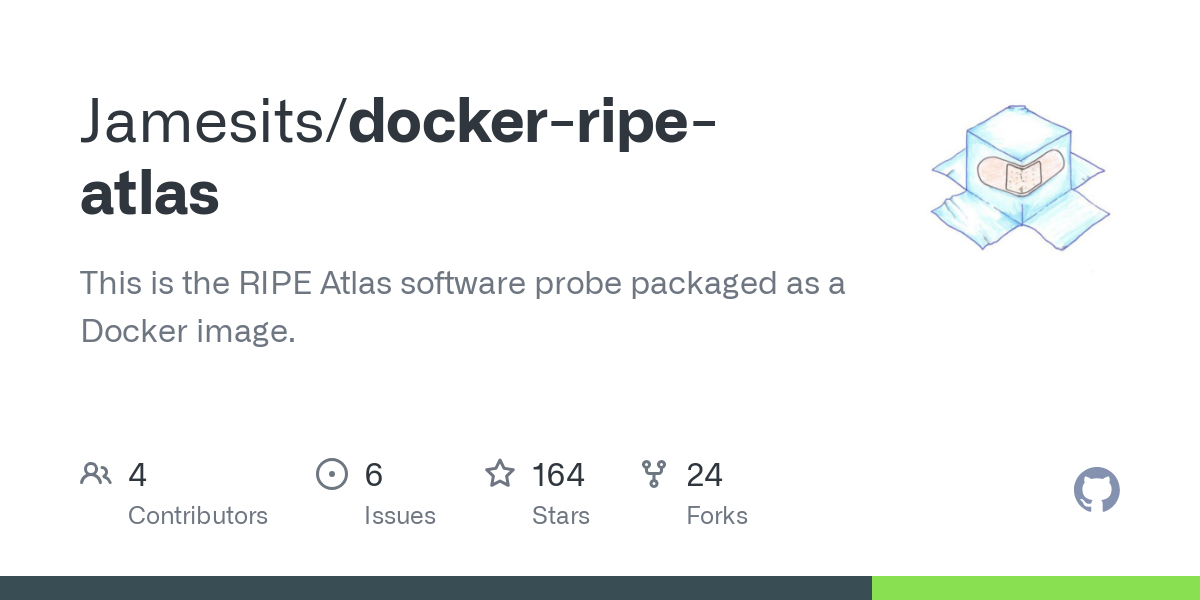Click the dark segment of language bar
This screenshot has height=600, width=1200.
click(436, 588)
